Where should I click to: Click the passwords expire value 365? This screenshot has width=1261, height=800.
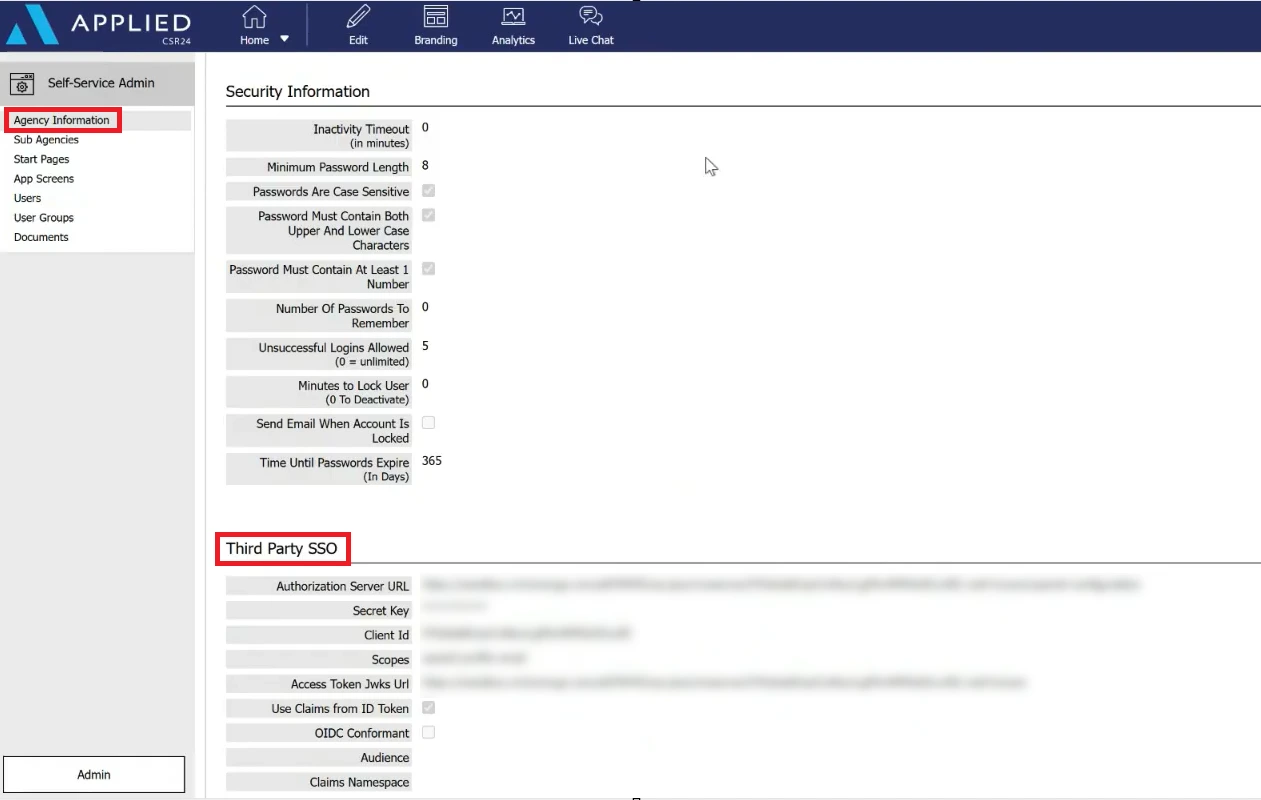(x=432, y=461)
